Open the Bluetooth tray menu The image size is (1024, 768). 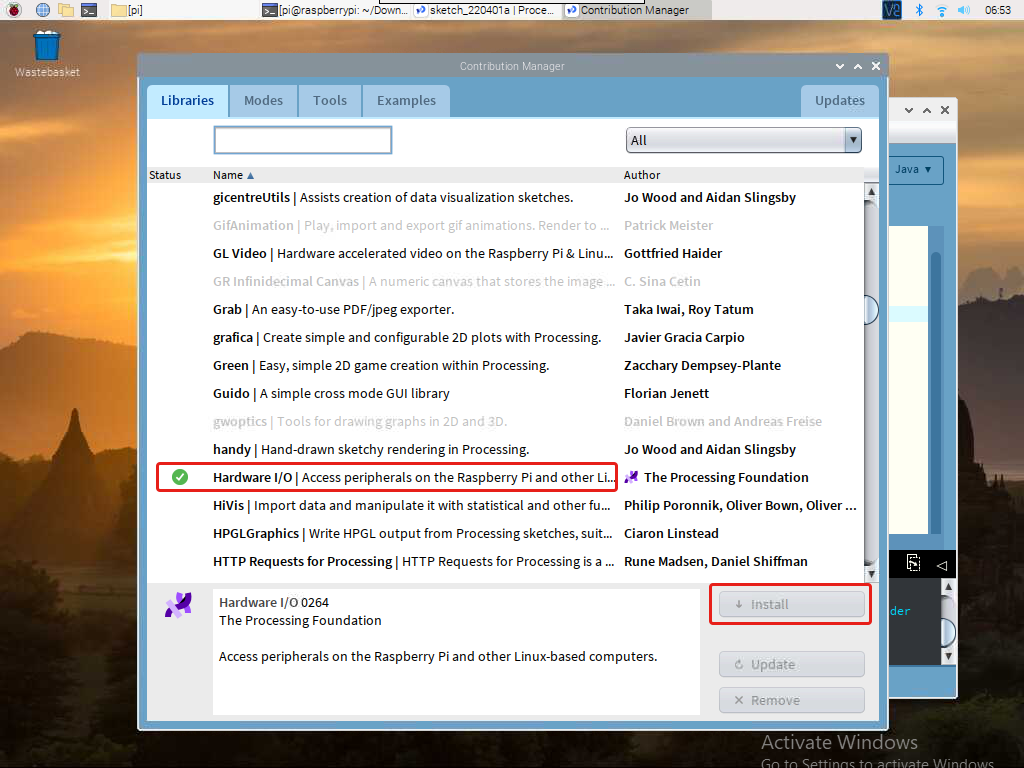[x=919, y=10]
